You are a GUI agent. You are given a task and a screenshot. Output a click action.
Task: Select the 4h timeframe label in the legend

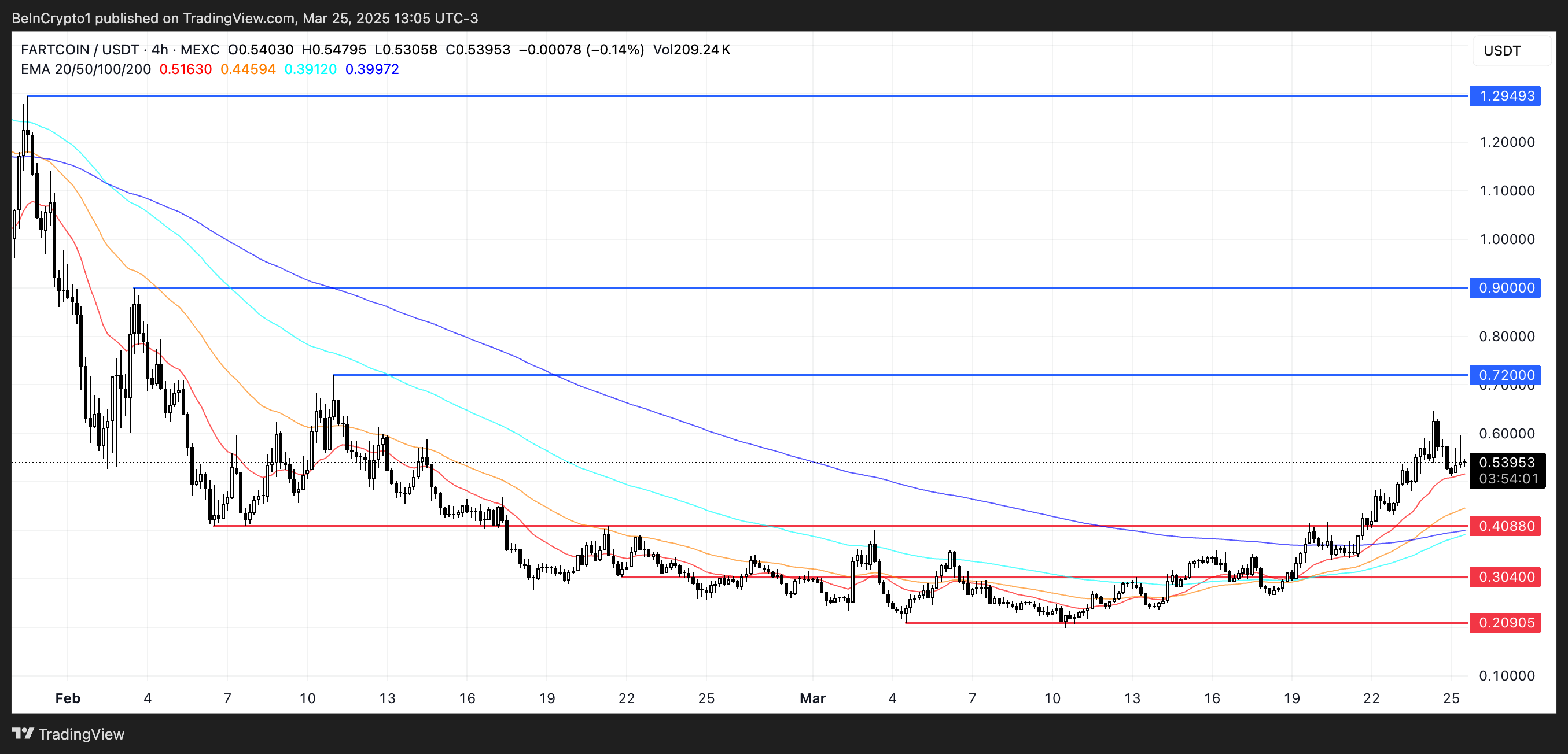tap(160, 50)
